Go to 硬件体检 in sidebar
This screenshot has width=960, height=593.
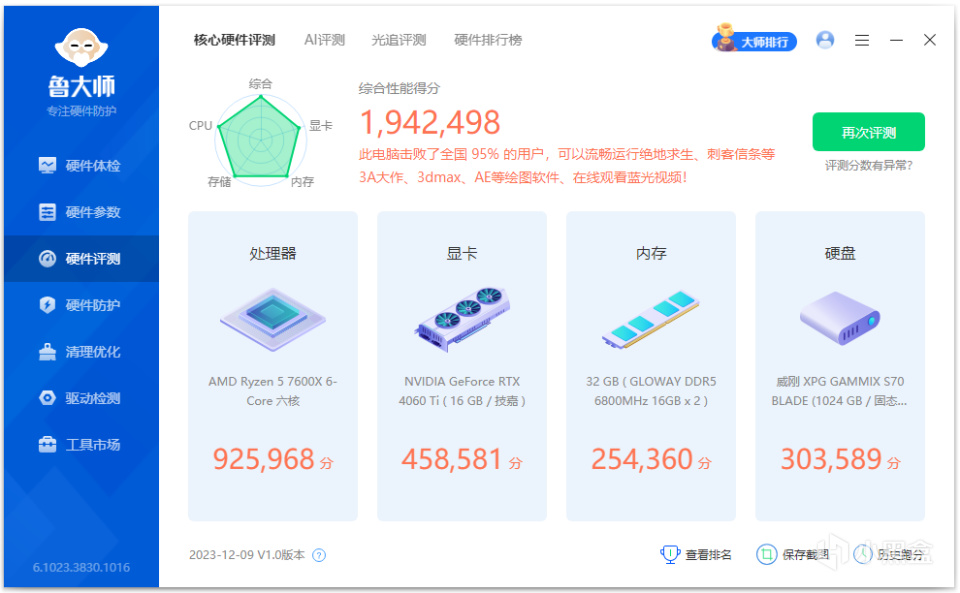coord(81,165)
